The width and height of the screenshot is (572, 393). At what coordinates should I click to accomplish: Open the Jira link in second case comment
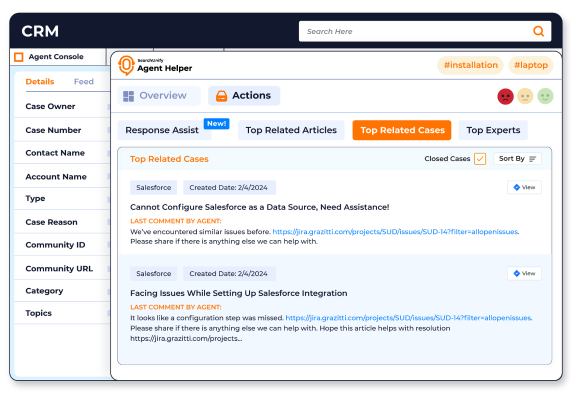[x=408, y=318]
